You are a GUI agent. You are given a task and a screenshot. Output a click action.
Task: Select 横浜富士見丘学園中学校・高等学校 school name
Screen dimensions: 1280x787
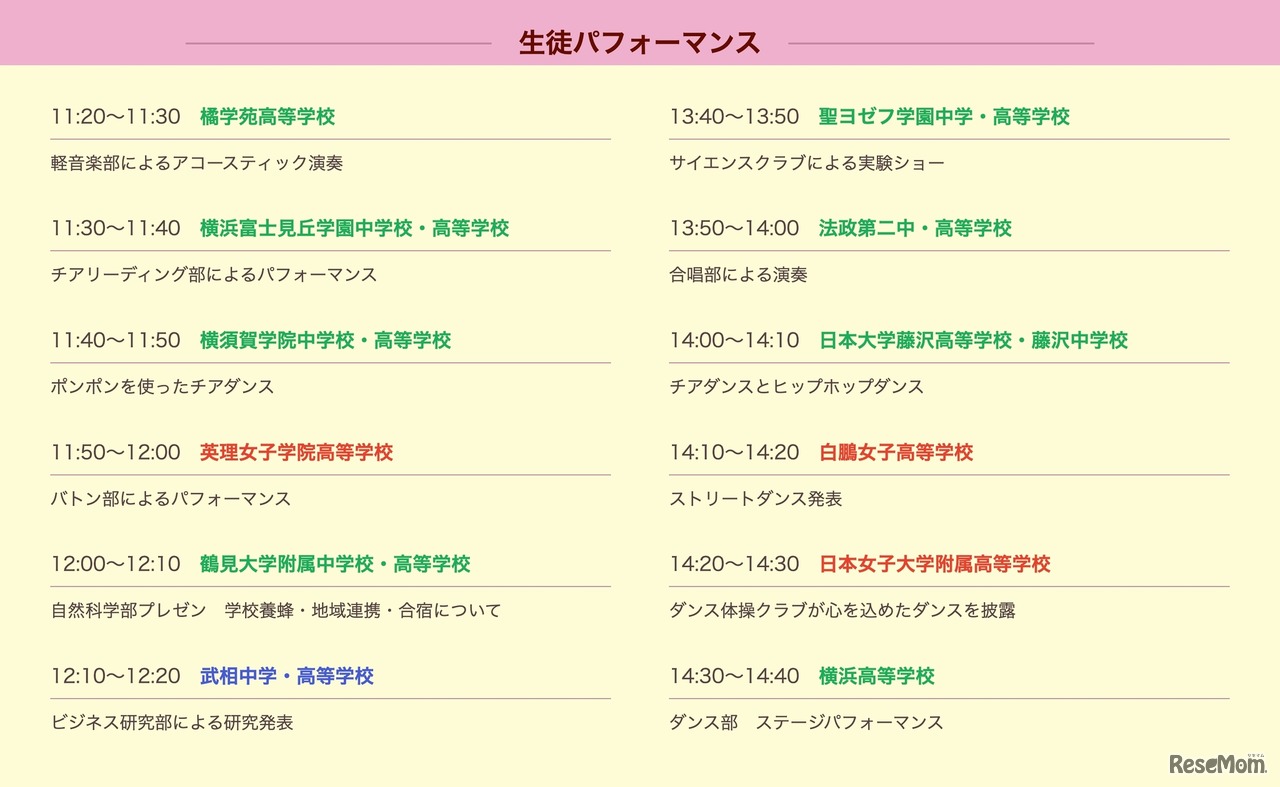(x=354, y=229)
